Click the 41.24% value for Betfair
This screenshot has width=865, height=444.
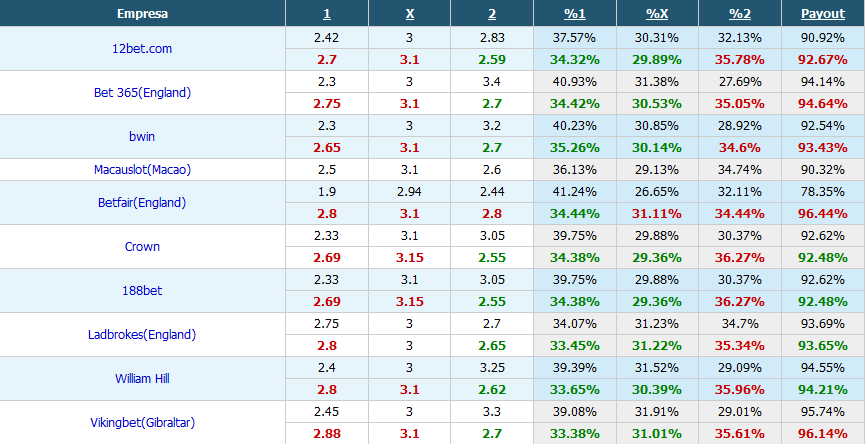point(574,192)
